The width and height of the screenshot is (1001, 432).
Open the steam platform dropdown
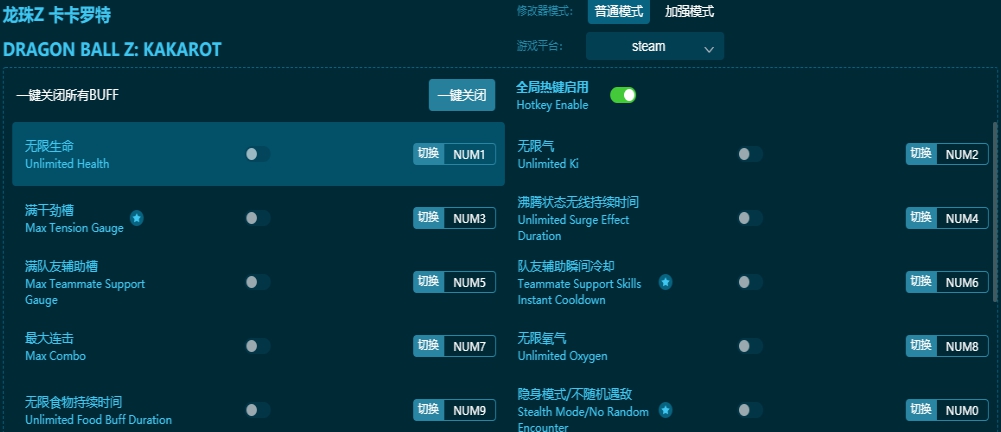tap(655, 47)
